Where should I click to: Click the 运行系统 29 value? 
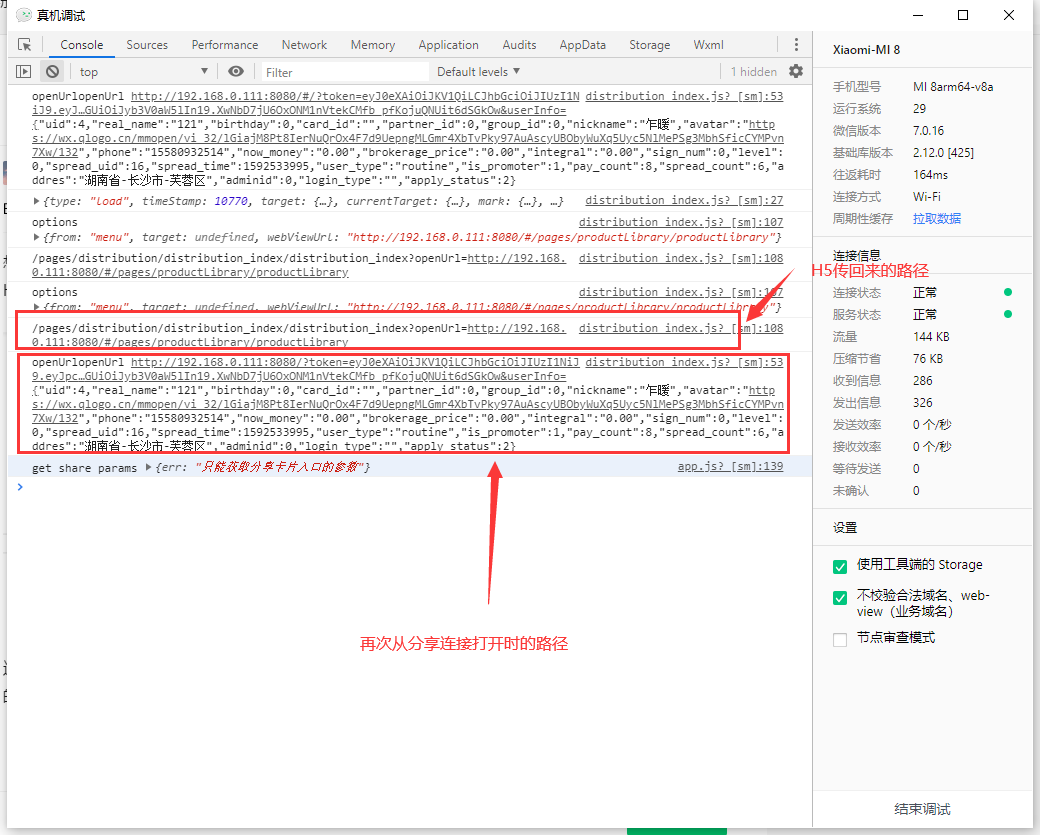(919, 109)
